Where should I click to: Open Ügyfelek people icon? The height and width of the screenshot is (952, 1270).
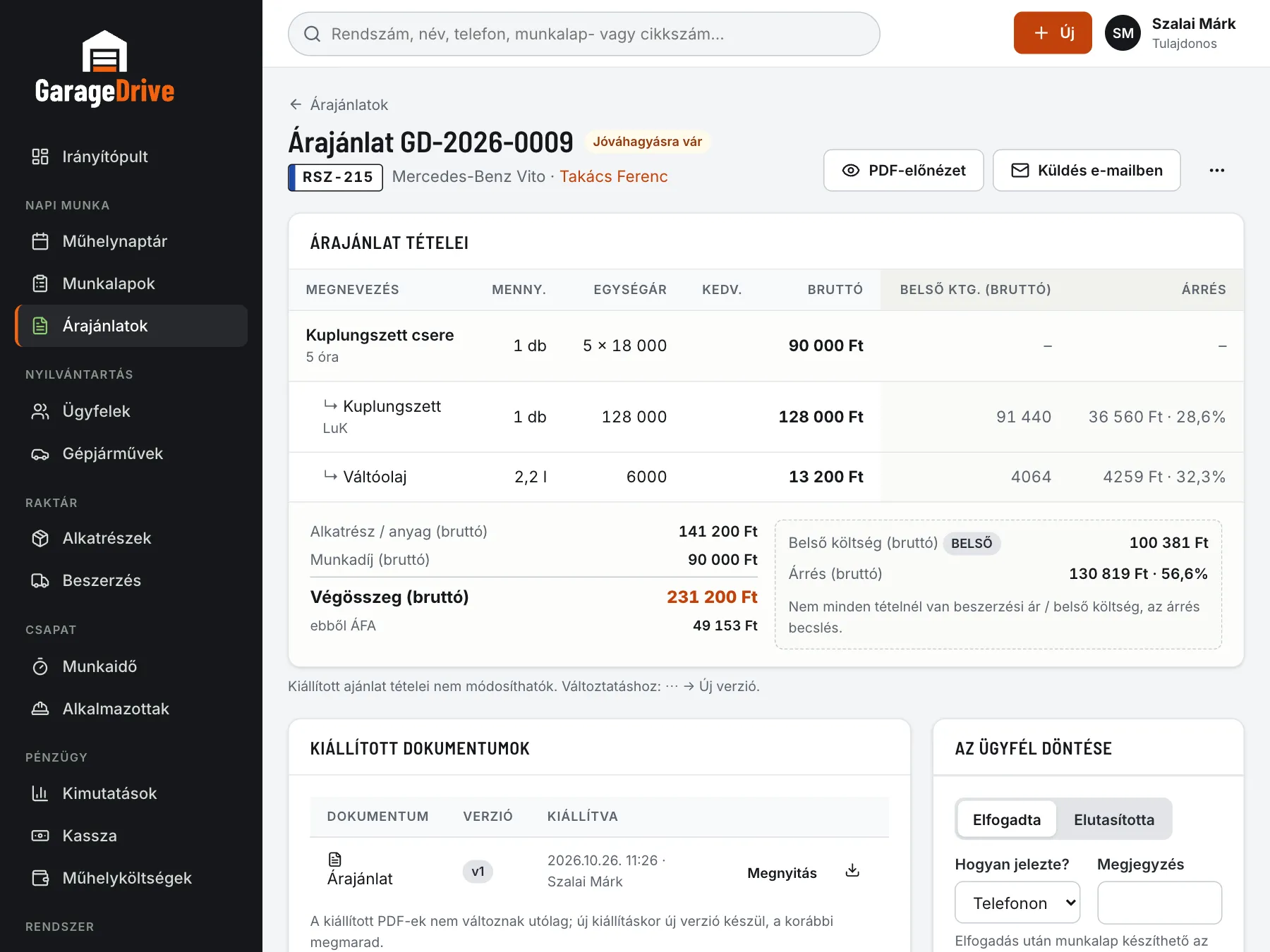(x=40, y=411)
